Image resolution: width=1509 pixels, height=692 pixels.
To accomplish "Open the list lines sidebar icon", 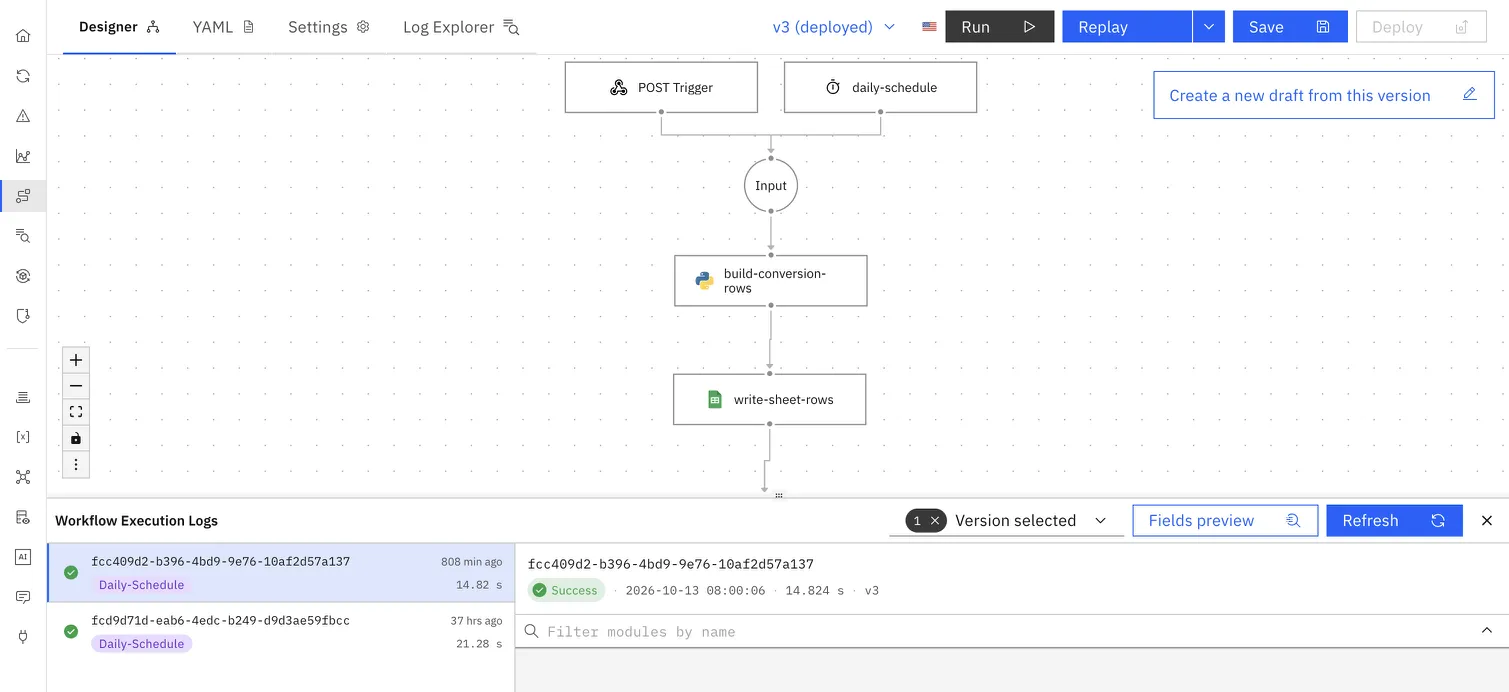I will coord(23,397).
